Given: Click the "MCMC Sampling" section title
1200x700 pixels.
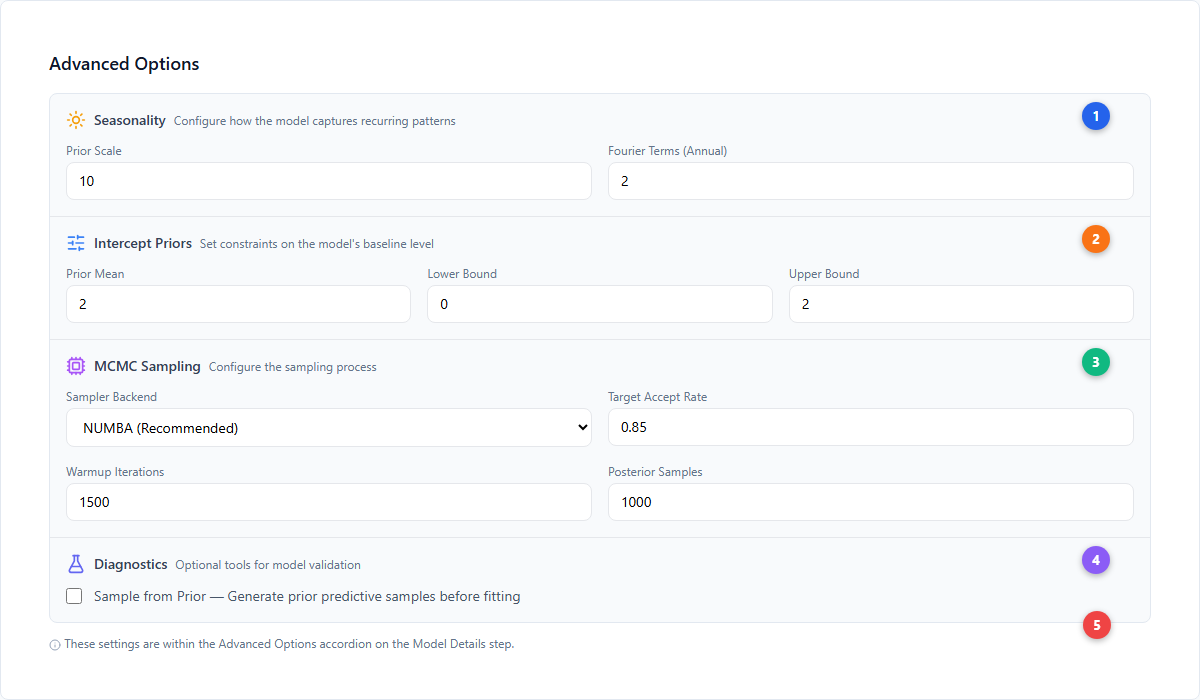Looking at the screenshot, I should point(147,366).
